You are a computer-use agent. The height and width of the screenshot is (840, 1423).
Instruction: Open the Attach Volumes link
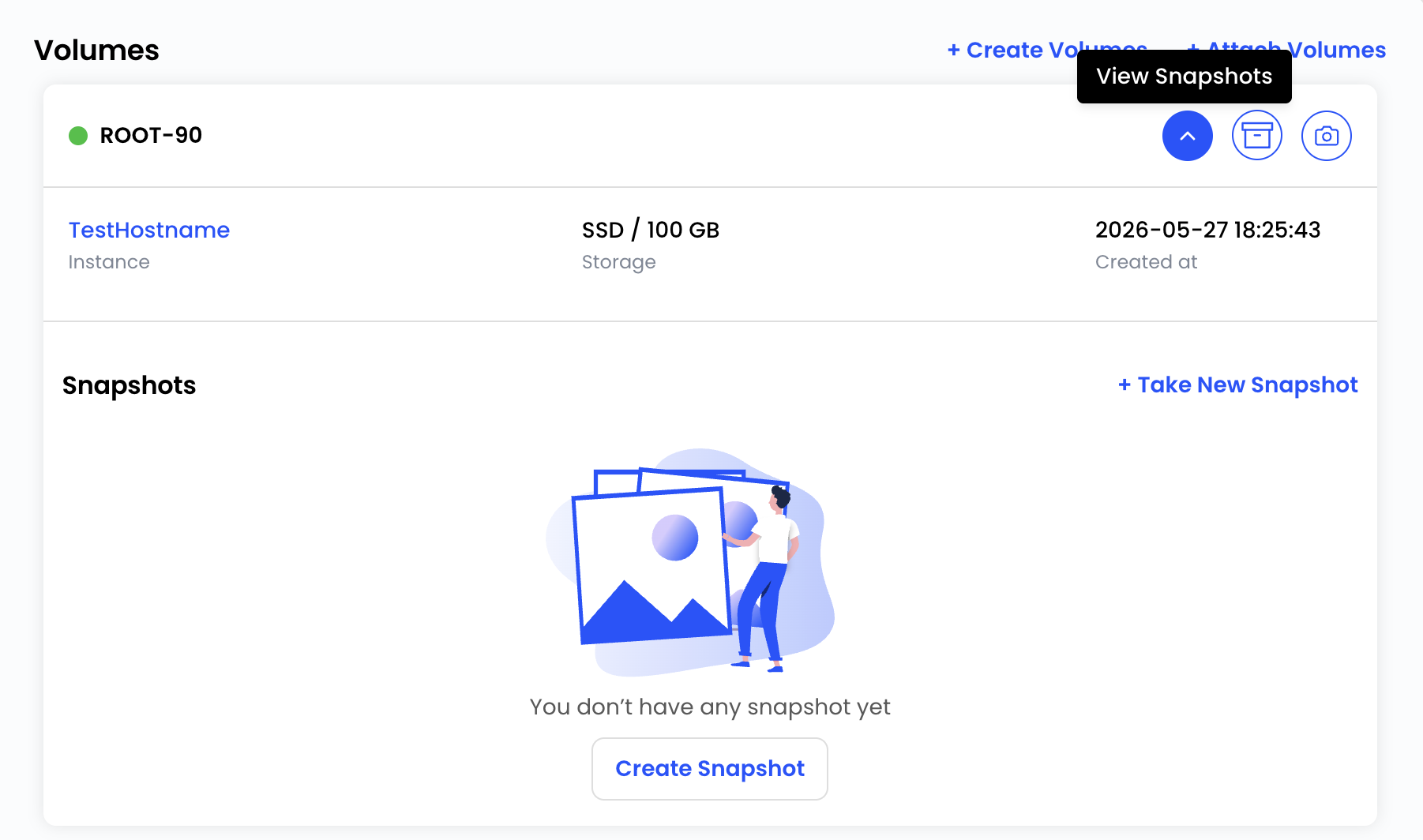click(x=1287, y=50)
